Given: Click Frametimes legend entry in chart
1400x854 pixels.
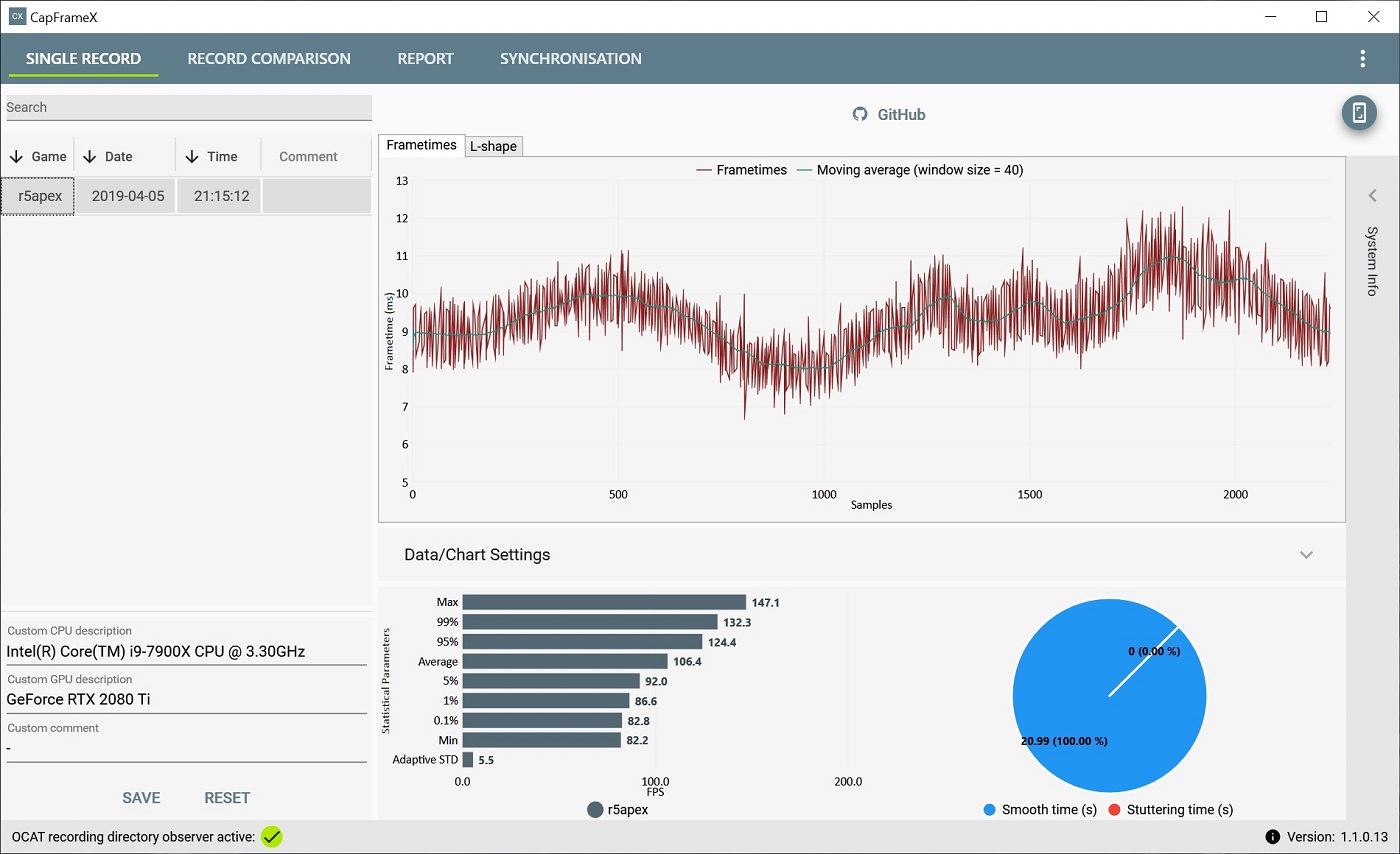Looking at the screenshot, I should click(x=741, y=170).
